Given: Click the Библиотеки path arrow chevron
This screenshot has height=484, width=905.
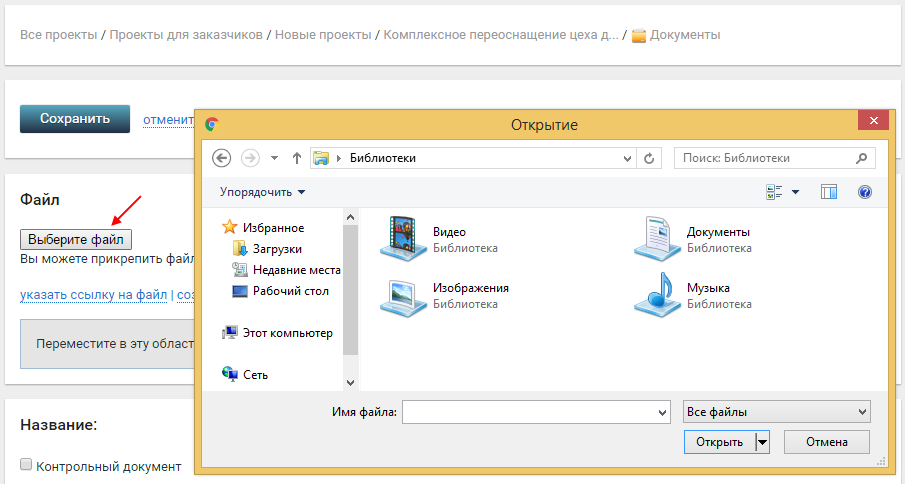Looking at the screenshot, I should coord(339,158).
